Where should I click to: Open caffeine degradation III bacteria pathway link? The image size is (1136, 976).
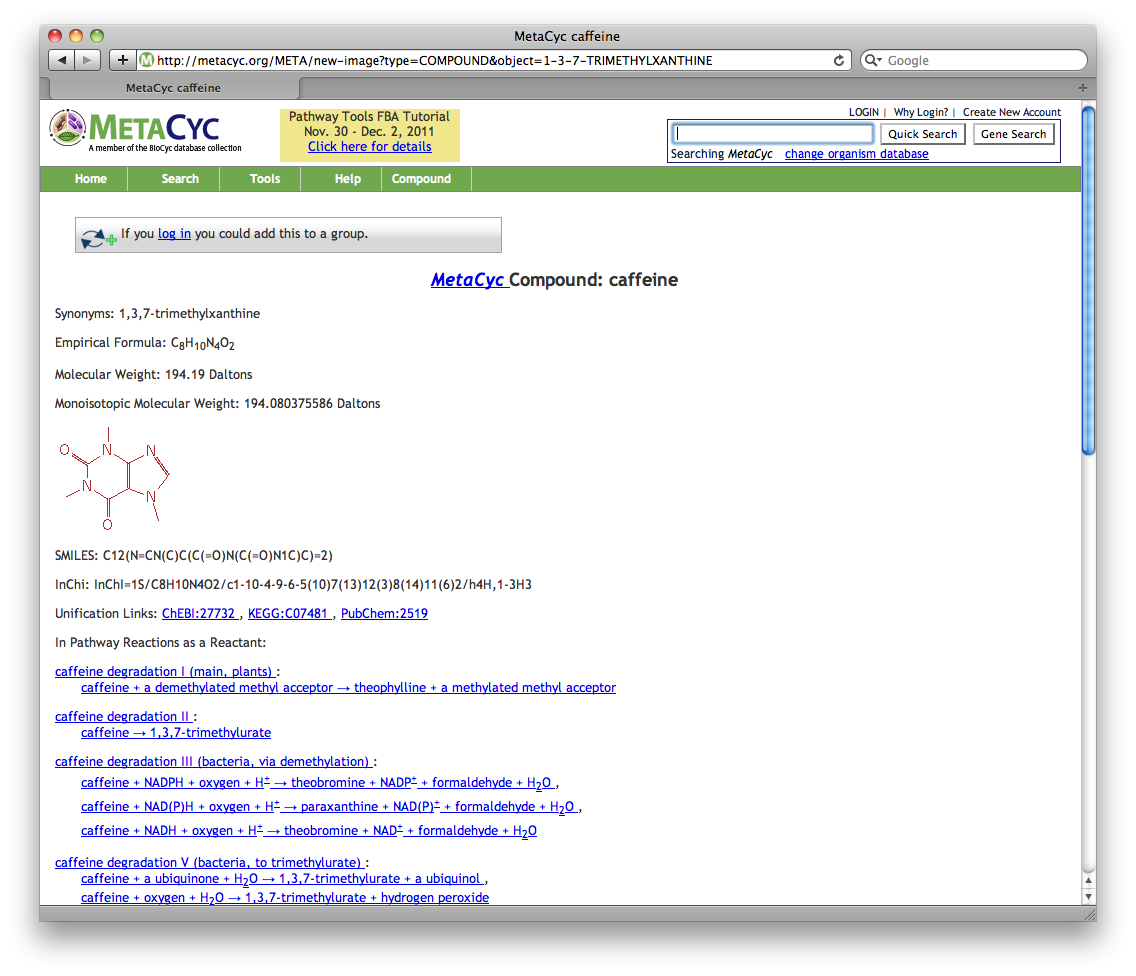click(213, 762)
